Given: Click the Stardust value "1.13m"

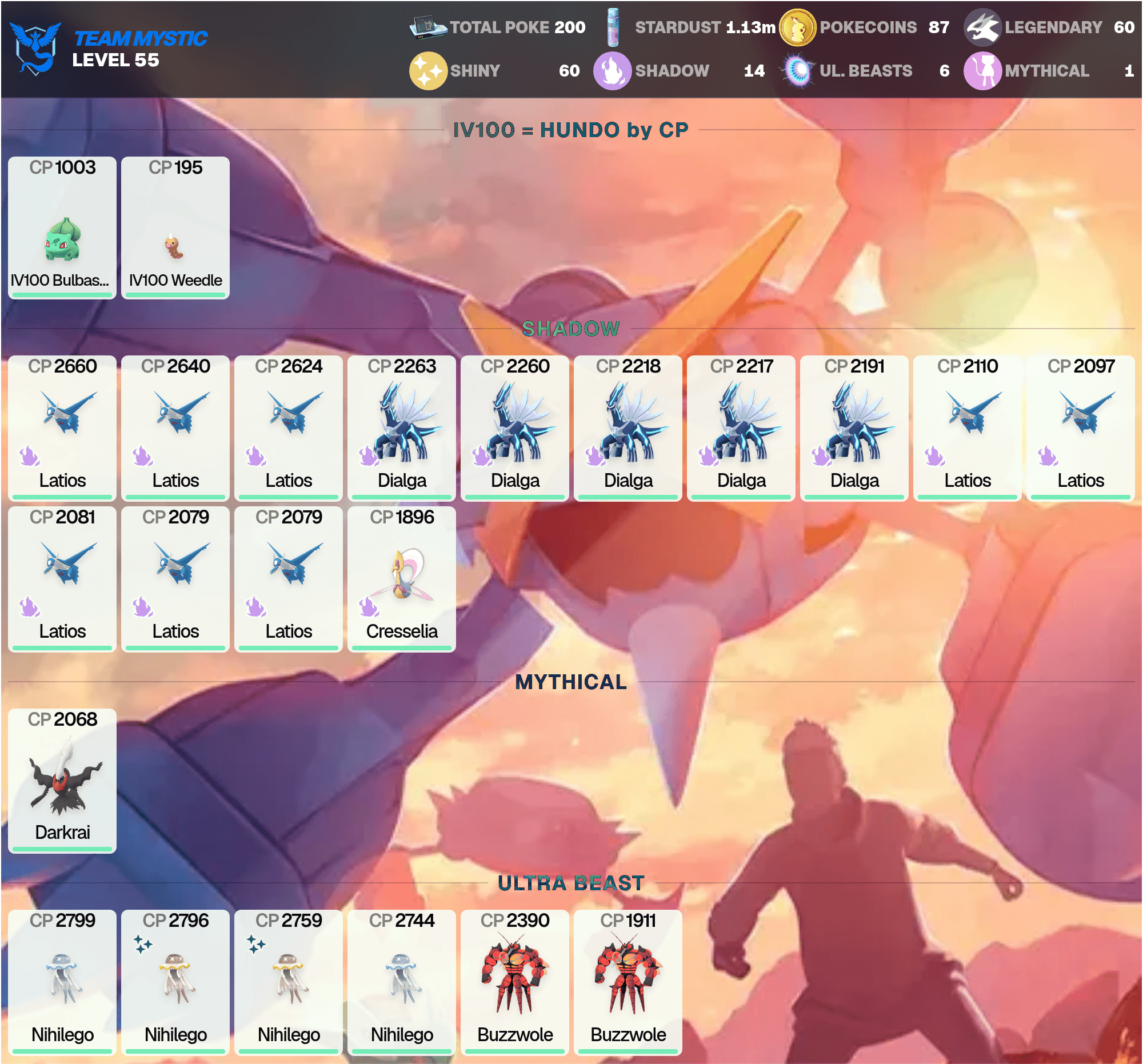Looking at the screenshot, I should click(751, 27).
